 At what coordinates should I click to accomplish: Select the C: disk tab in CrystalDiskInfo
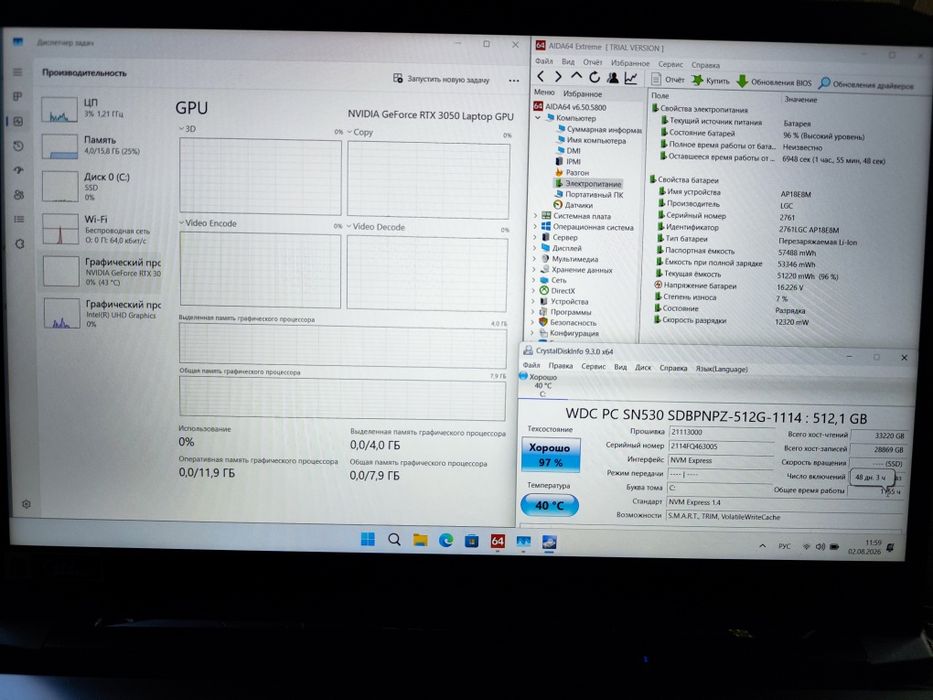pyautogui.click(x=542, y=385)
